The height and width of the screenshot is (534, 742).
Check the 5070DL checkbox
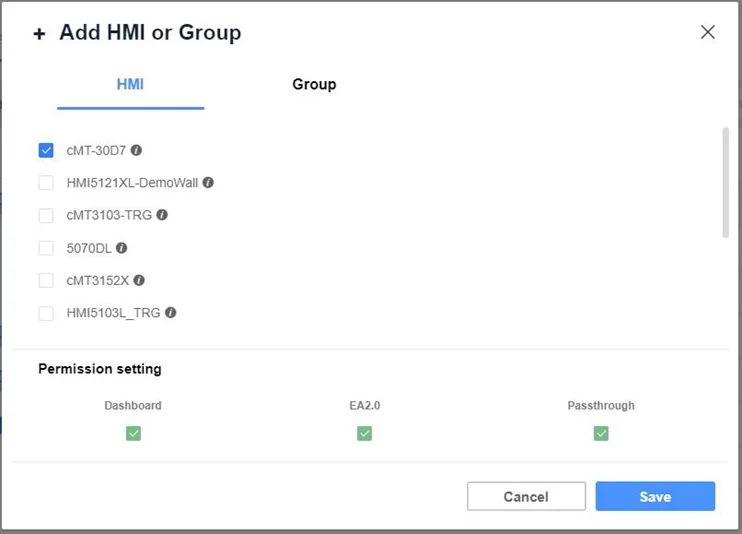[x=46, y=248]
